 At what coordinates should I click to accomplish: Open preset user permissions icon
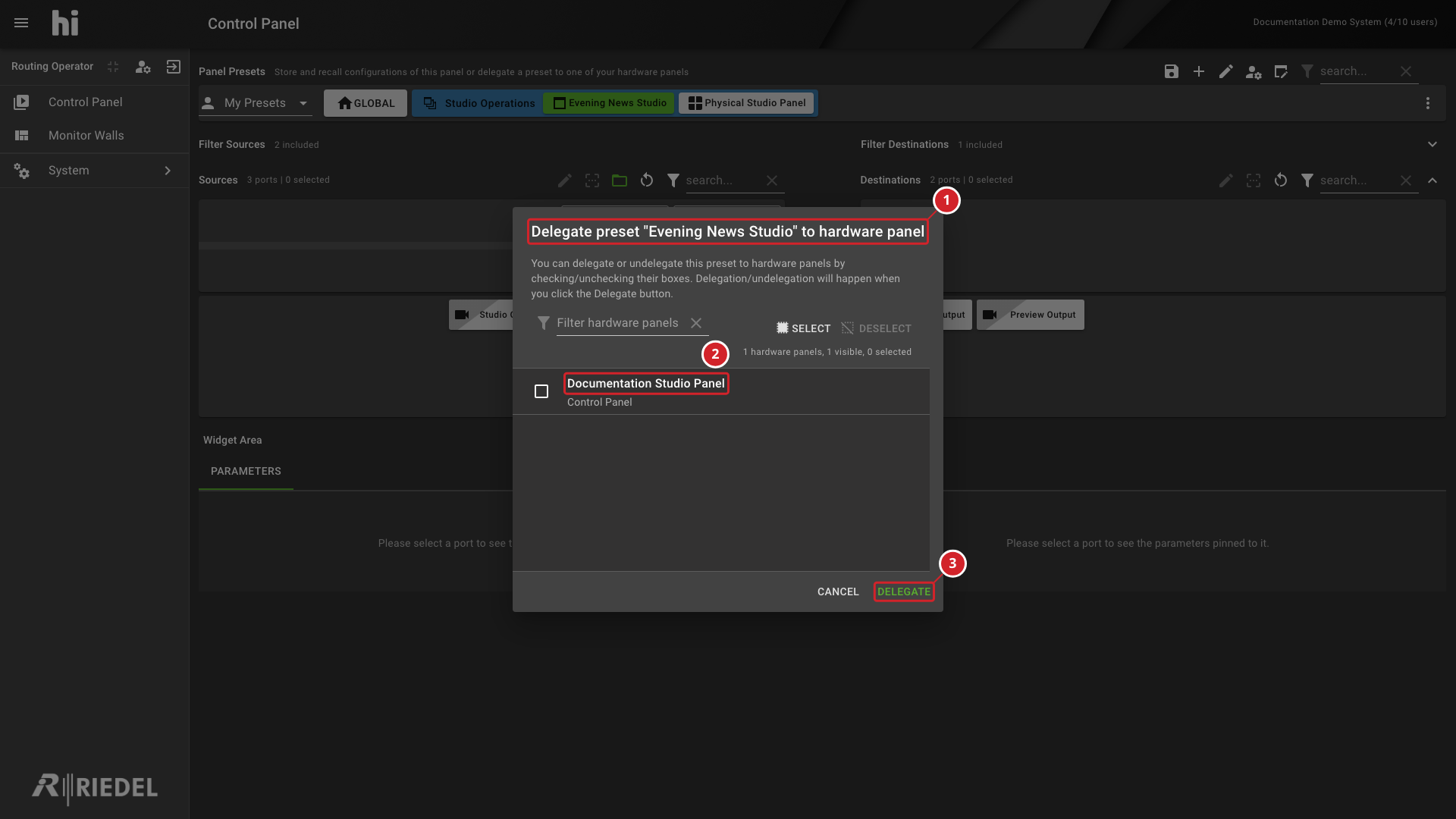tap(1254, 72)
